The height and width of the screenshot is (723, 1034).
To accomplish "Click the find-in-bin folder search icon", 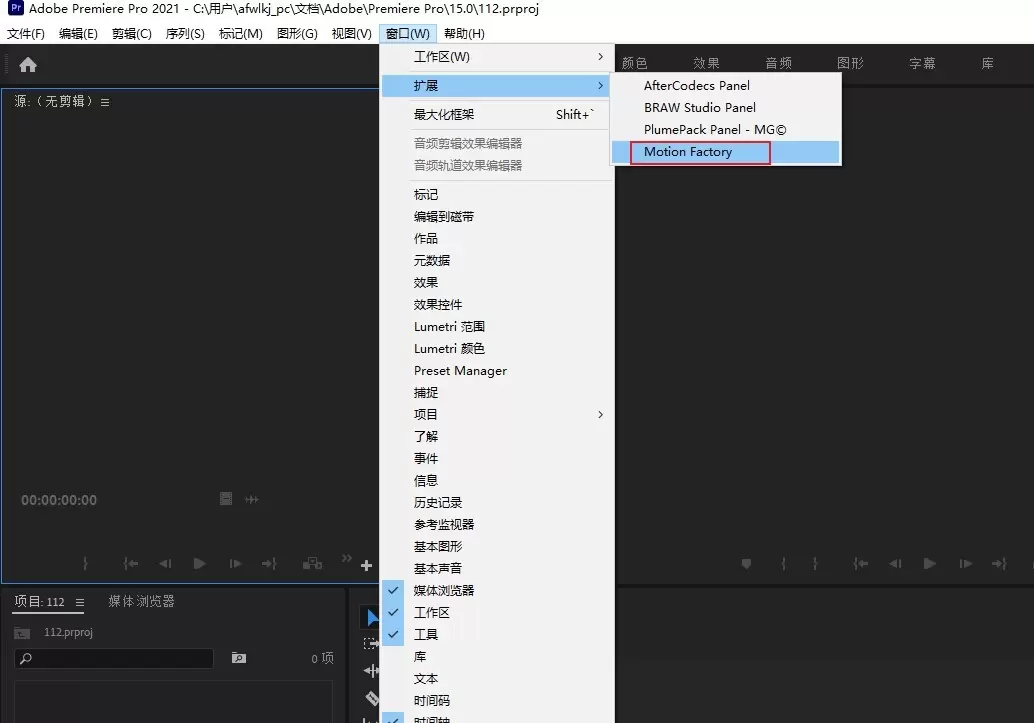I will point(239,658).
